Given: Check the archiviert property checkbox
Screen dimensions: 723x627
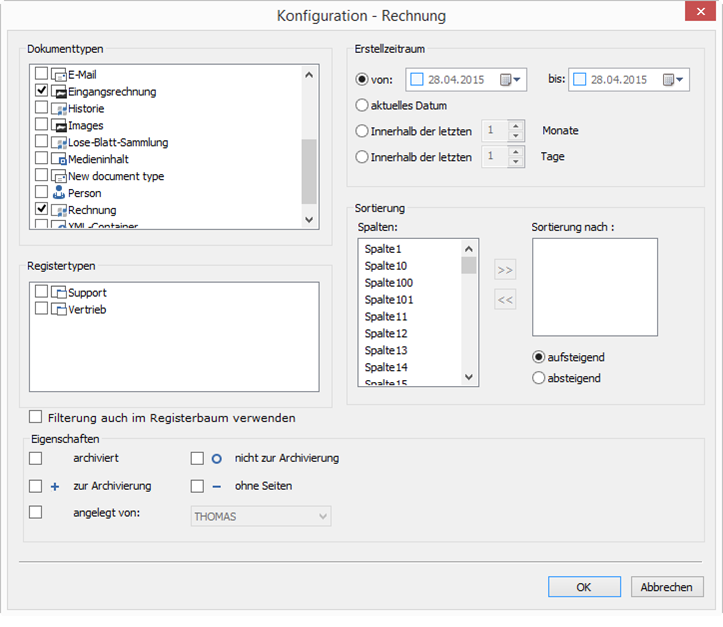Looking at the screenshot, I should tap(36, 459).
